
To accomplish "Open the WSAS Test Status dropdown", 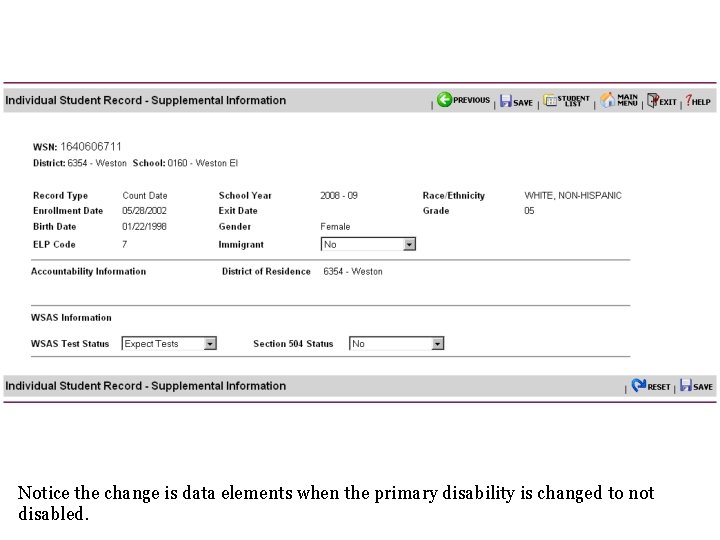I will click(x=169, y=343).
